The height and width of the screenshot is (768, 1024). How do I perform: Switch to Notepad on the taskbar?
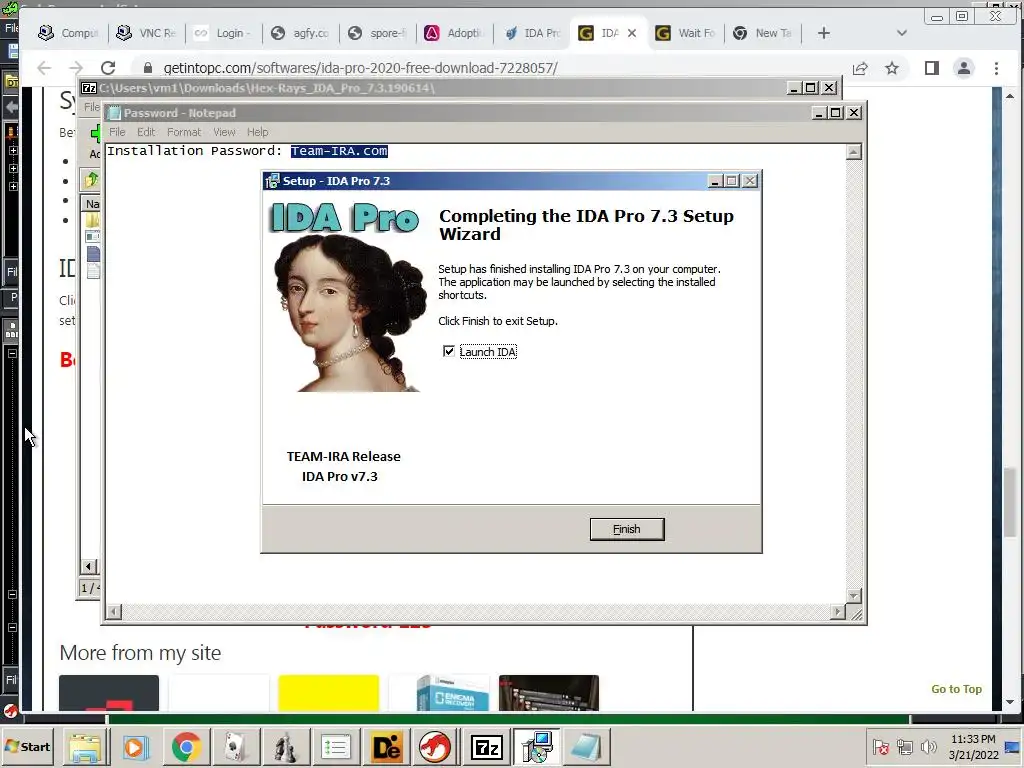[586, 747]
